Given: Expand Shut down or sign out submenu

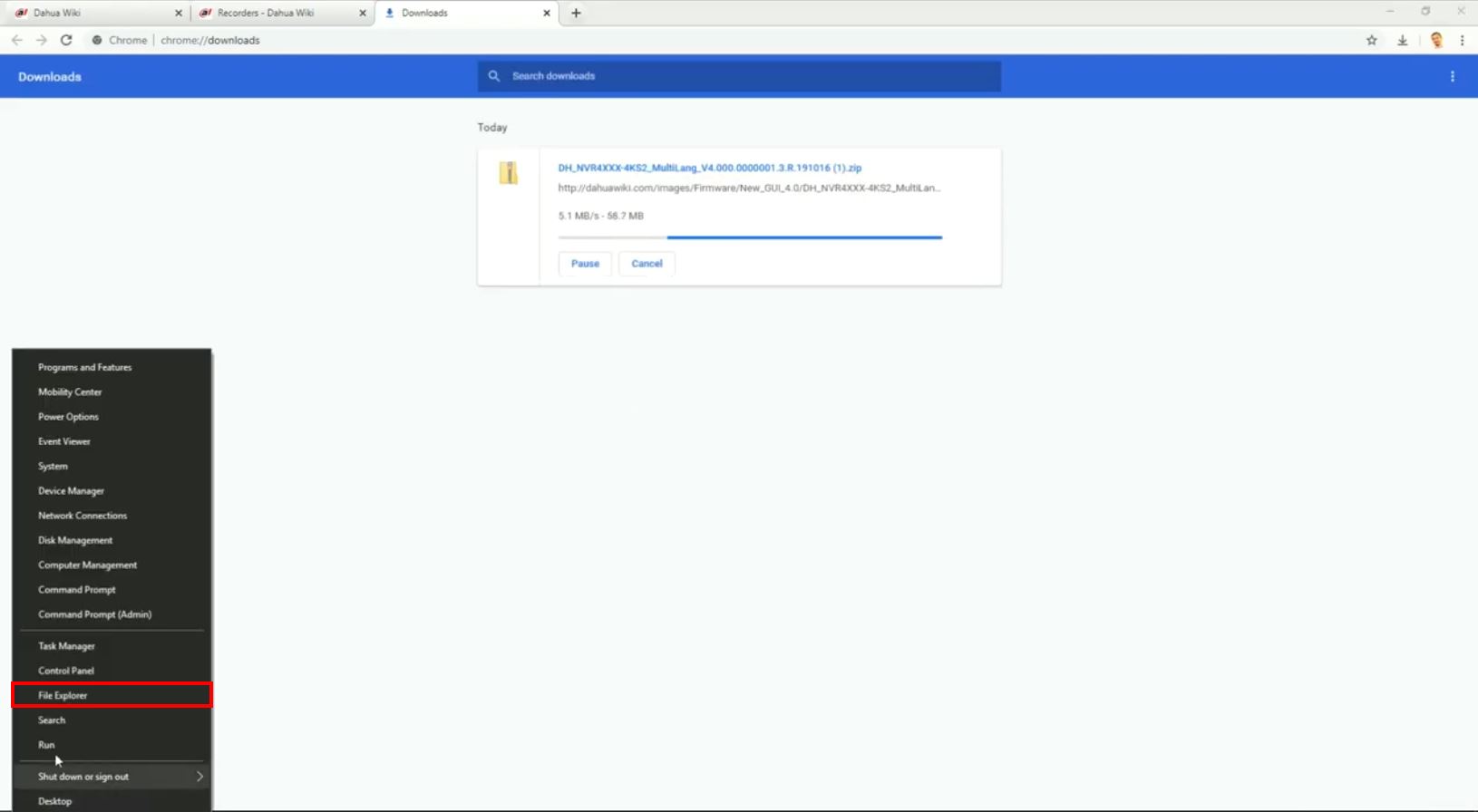Looking at the screenshot, I should pyautogui.click(x=112, y=777).
